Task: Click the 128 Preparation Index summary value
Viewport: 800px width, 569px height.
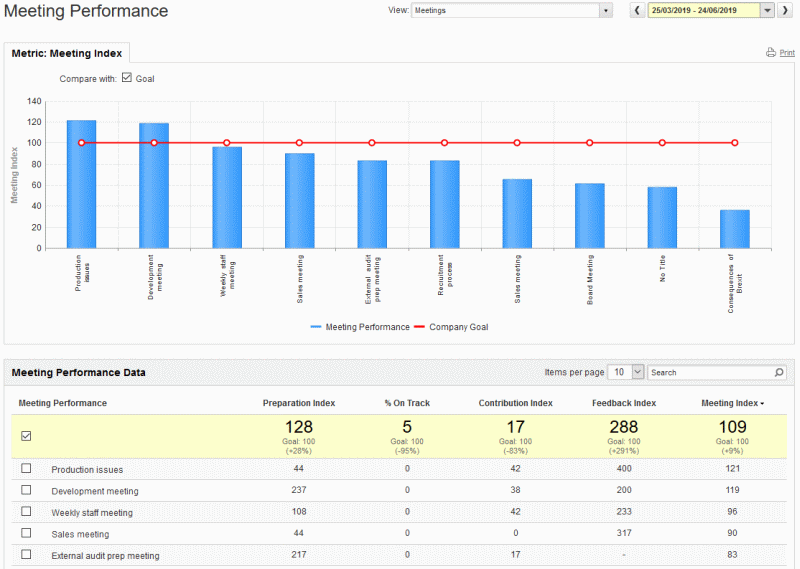Action: 299,427
